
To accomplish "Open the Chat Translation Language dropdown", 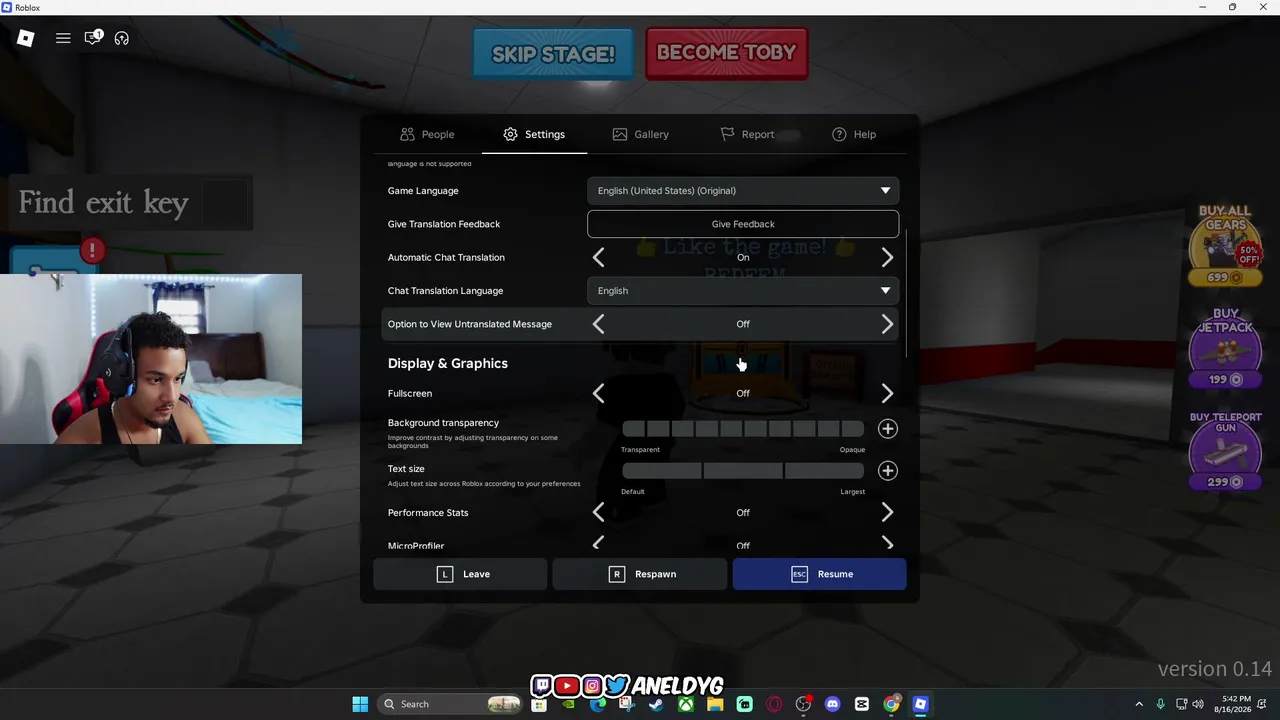I will [x=743, y=291].
